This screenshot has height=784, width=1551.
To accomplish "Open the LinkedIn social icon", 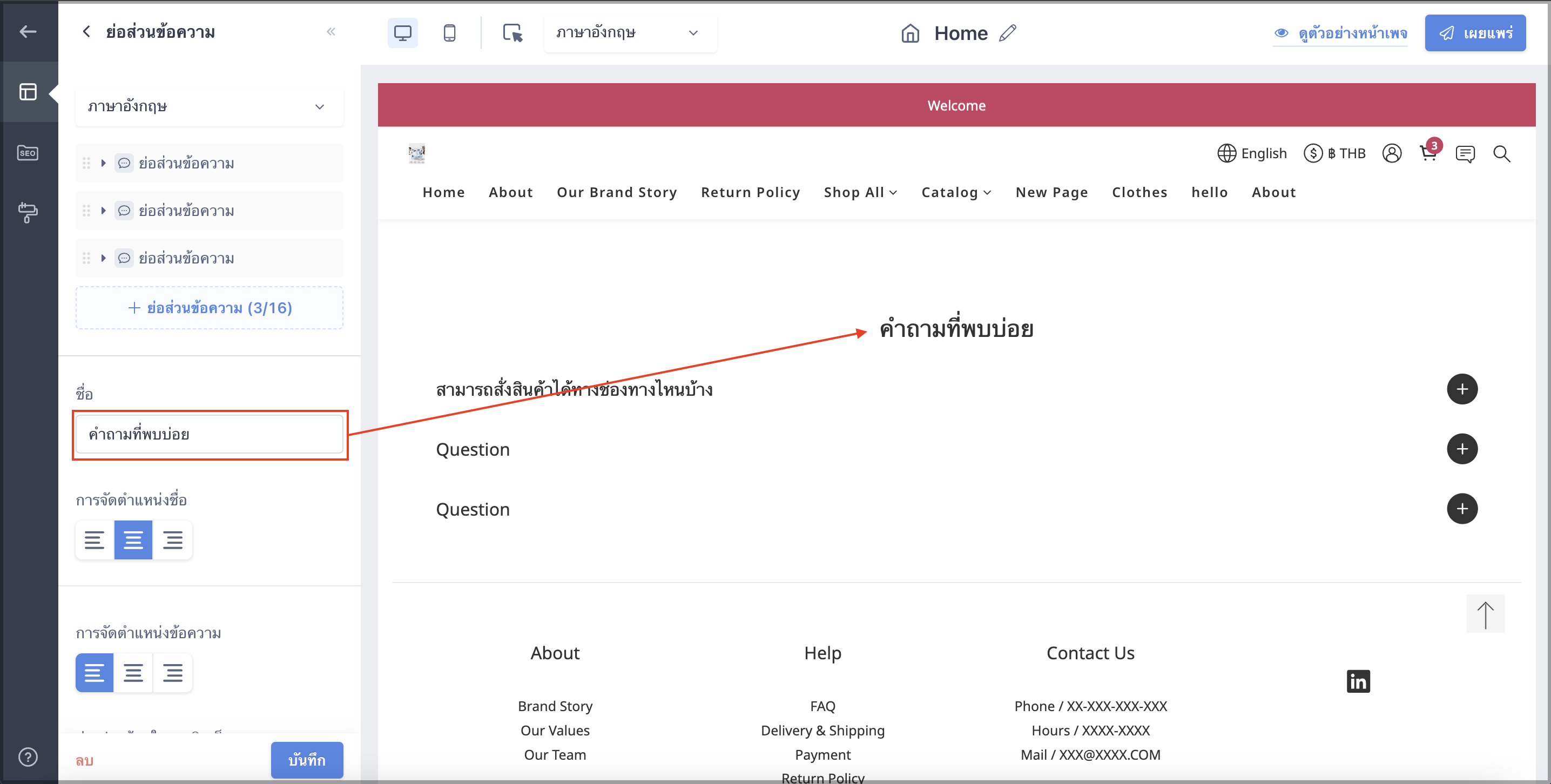I will click(x=1358, y=681).
